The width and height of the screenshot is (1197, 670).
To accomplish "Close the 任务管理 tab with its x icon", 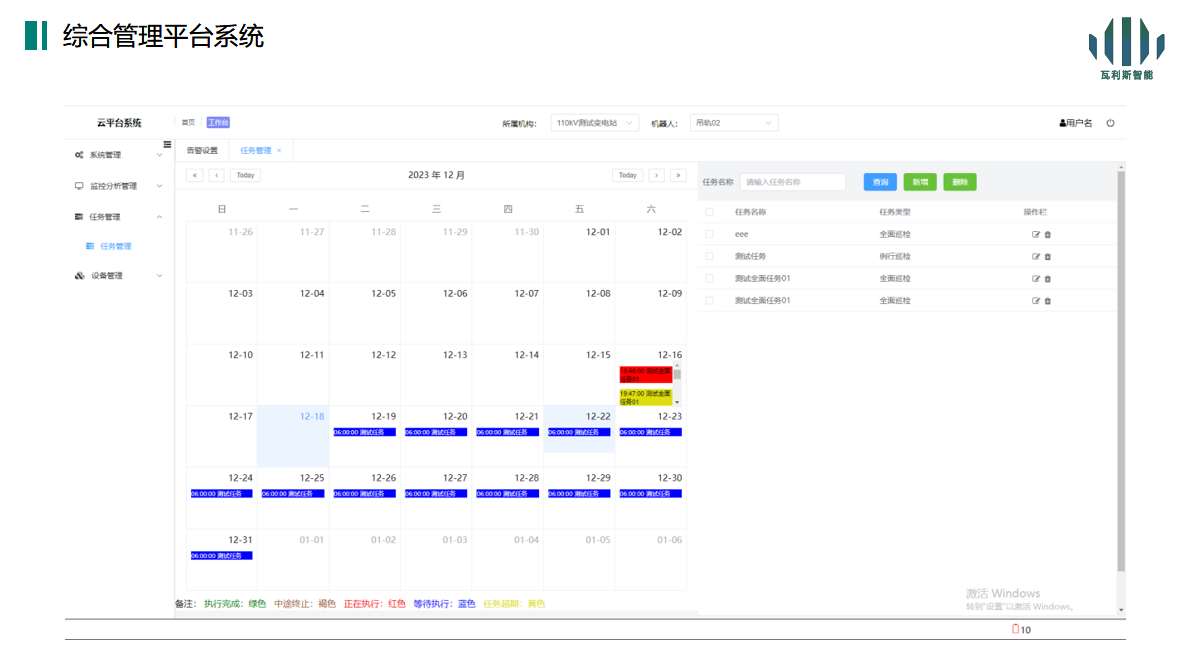I will point(279,151).
